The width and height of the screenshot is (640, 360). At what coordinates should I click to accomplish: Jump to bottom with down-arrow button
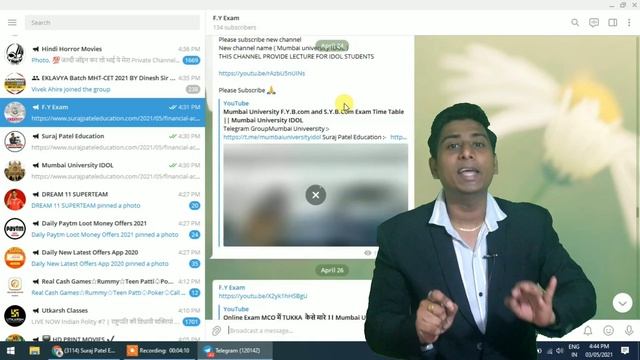click(x=622, y=303)
